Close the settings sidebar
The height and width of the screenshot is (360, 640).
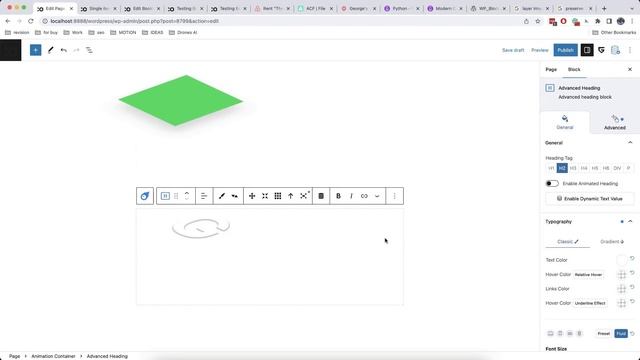pyautogui.click(x=630, y=69)
